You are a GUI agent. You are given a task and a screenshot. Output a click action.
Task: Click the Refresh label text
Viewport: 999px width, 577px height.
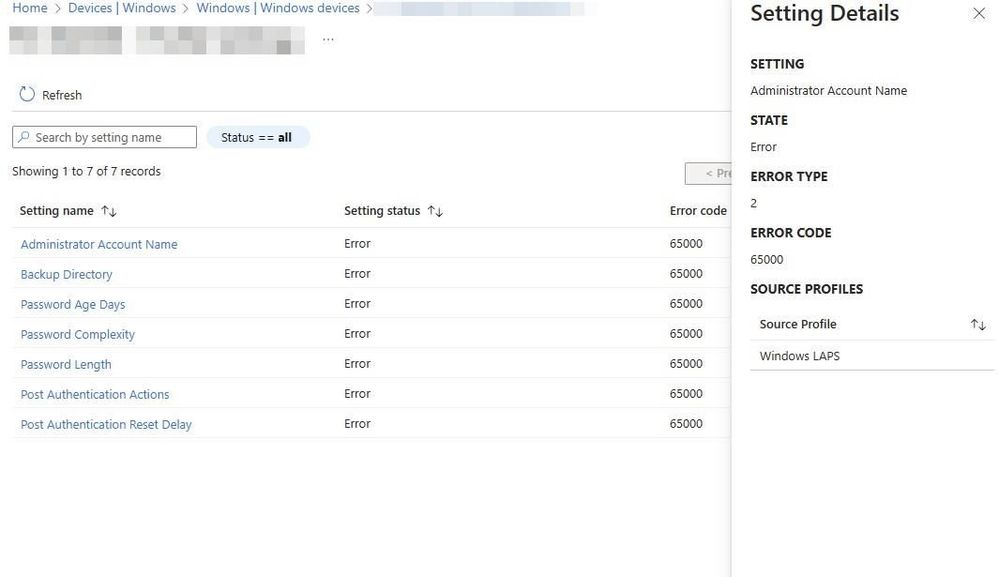62,95
